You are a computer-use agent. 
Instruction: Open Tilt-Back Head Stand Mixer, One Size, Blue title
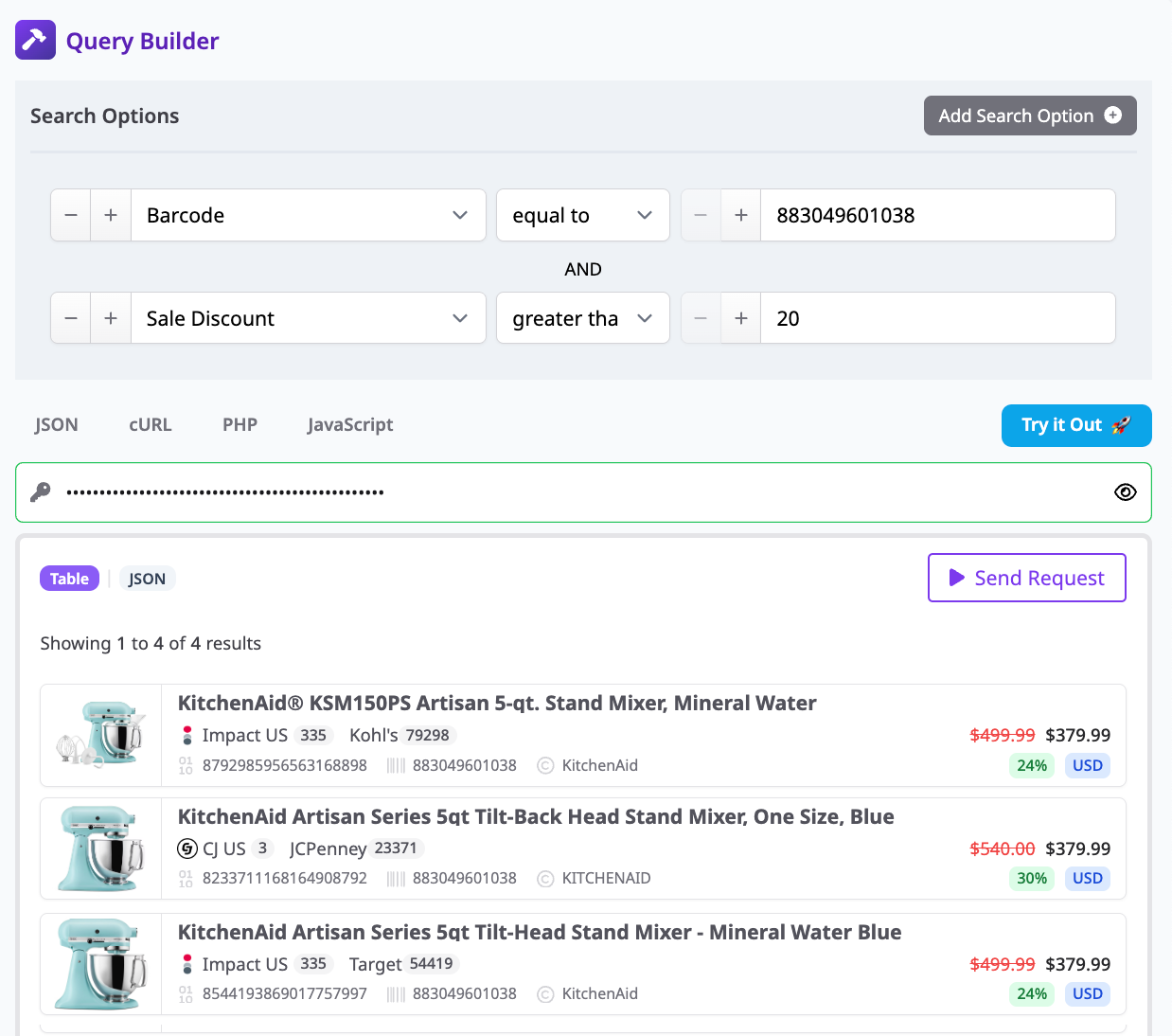536,817
